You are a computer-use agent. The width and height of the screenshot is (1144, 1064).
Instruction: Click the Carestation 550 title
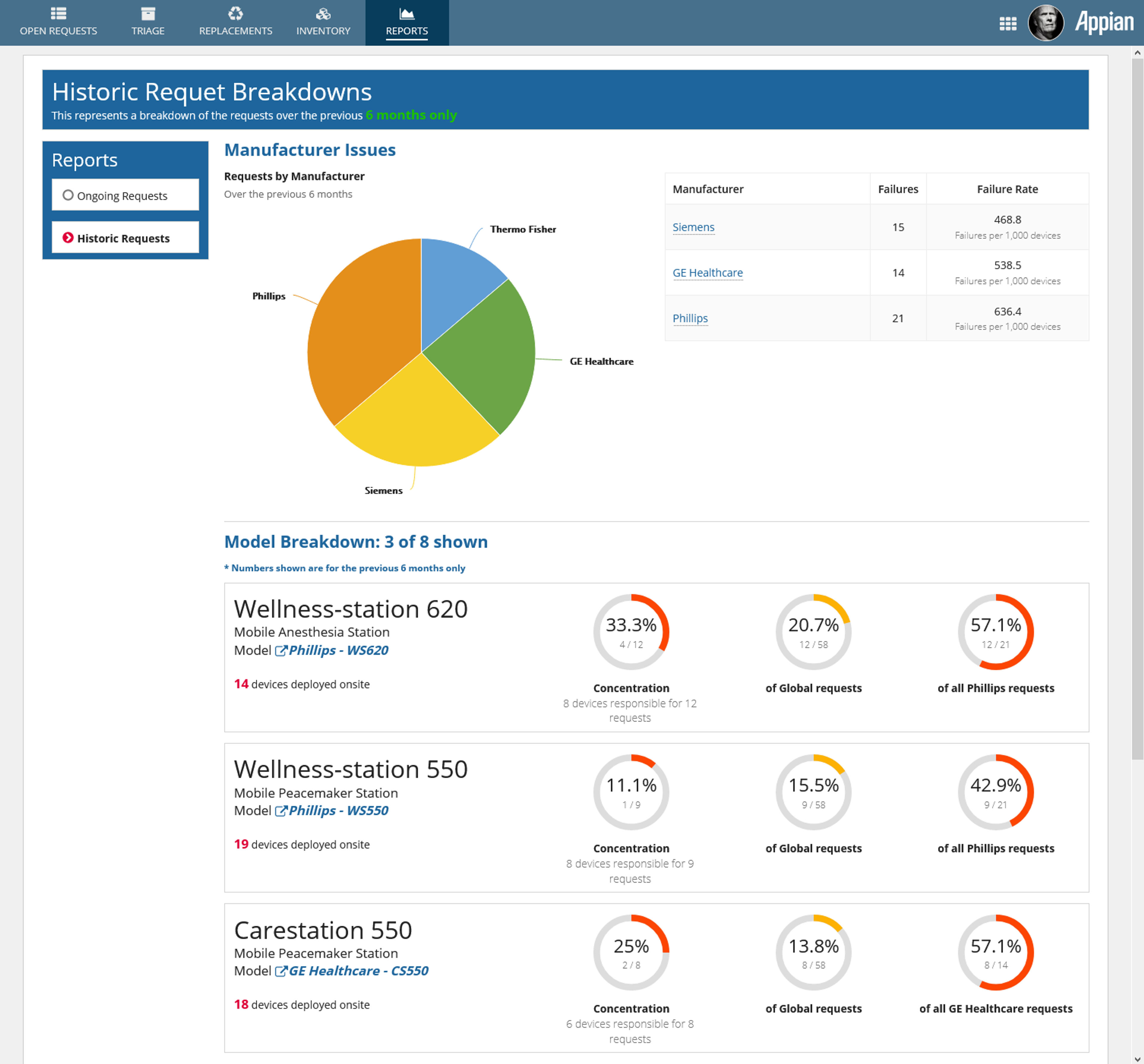pyautogui.click(x=323, y=930)
